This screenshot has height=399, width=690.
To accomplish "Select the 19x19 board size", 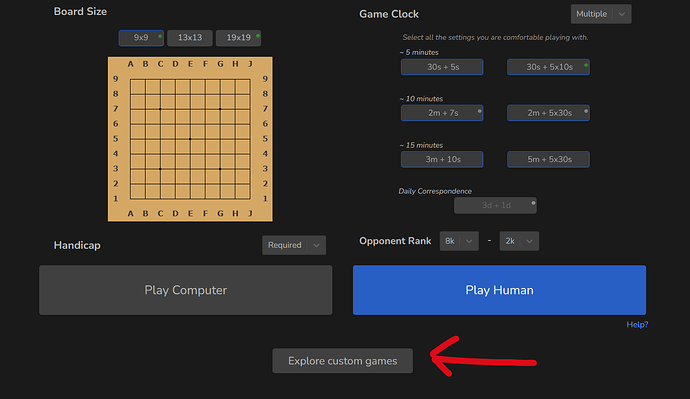I will (x=239, y=38).
